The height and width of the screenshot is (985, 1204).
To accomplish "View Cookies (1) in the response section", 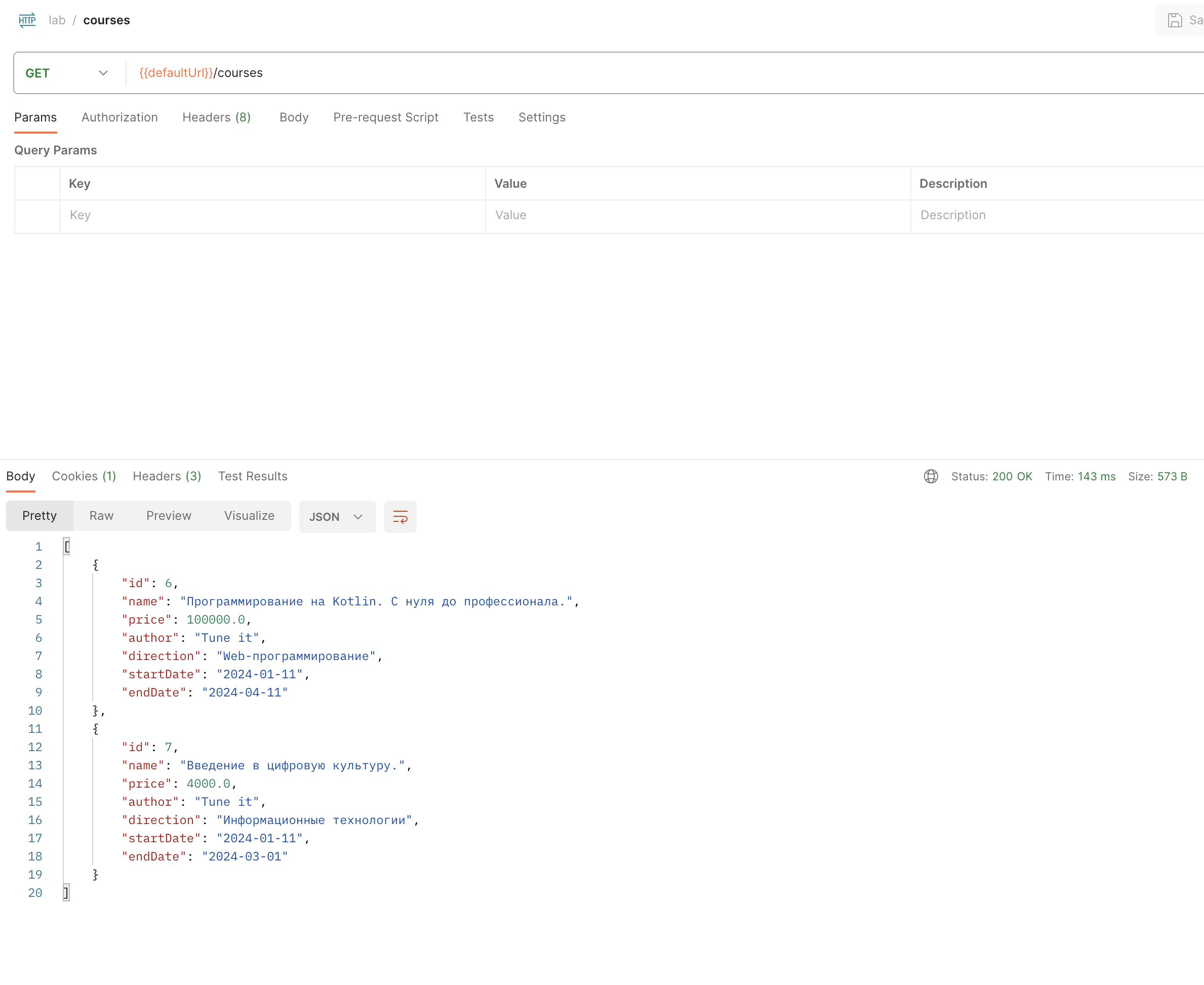I will [x=84, y=476].
